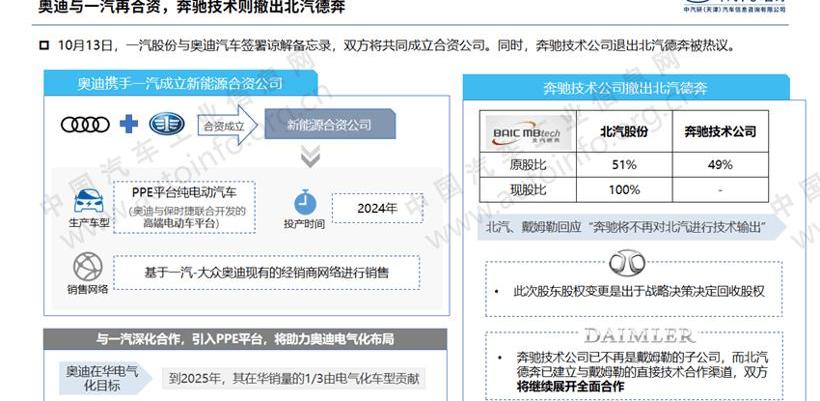Click the FAW round emblem logo
Screen dimensions: 820x401
(x=168, y=125)
